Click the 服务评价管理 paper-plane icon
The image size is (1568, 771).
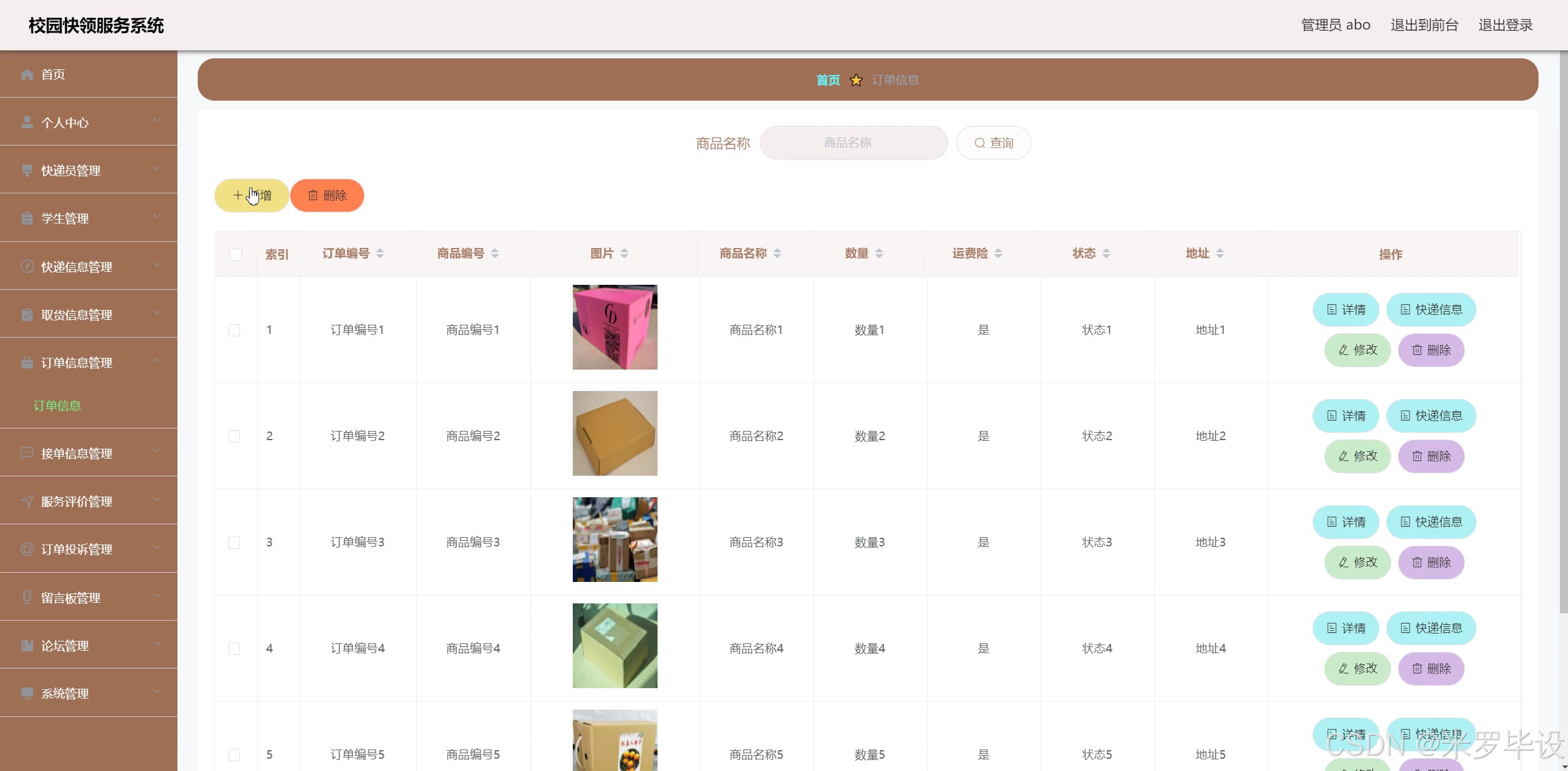click(27, 501)
